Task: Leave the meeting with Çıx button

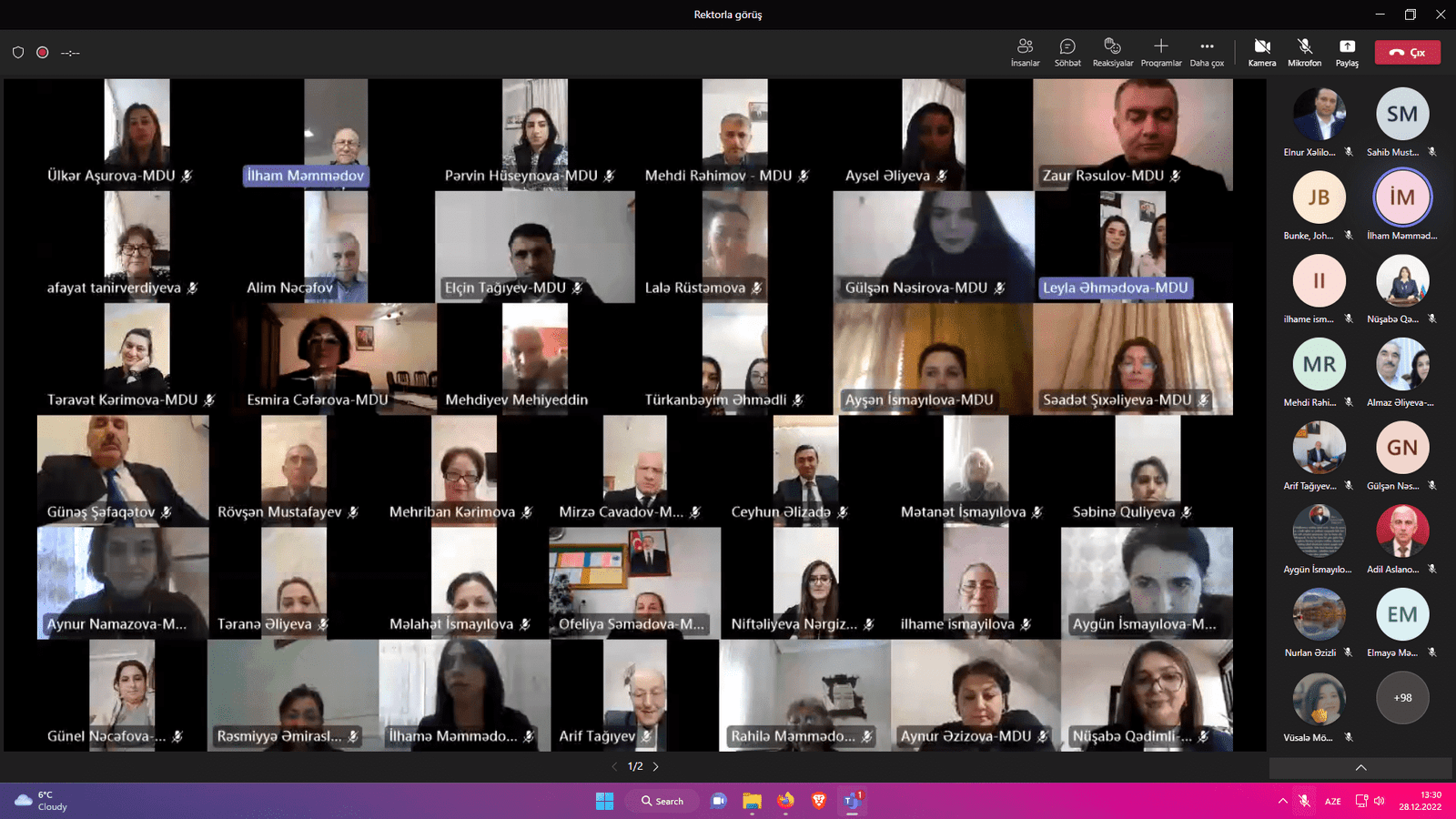Action: 1407,53
